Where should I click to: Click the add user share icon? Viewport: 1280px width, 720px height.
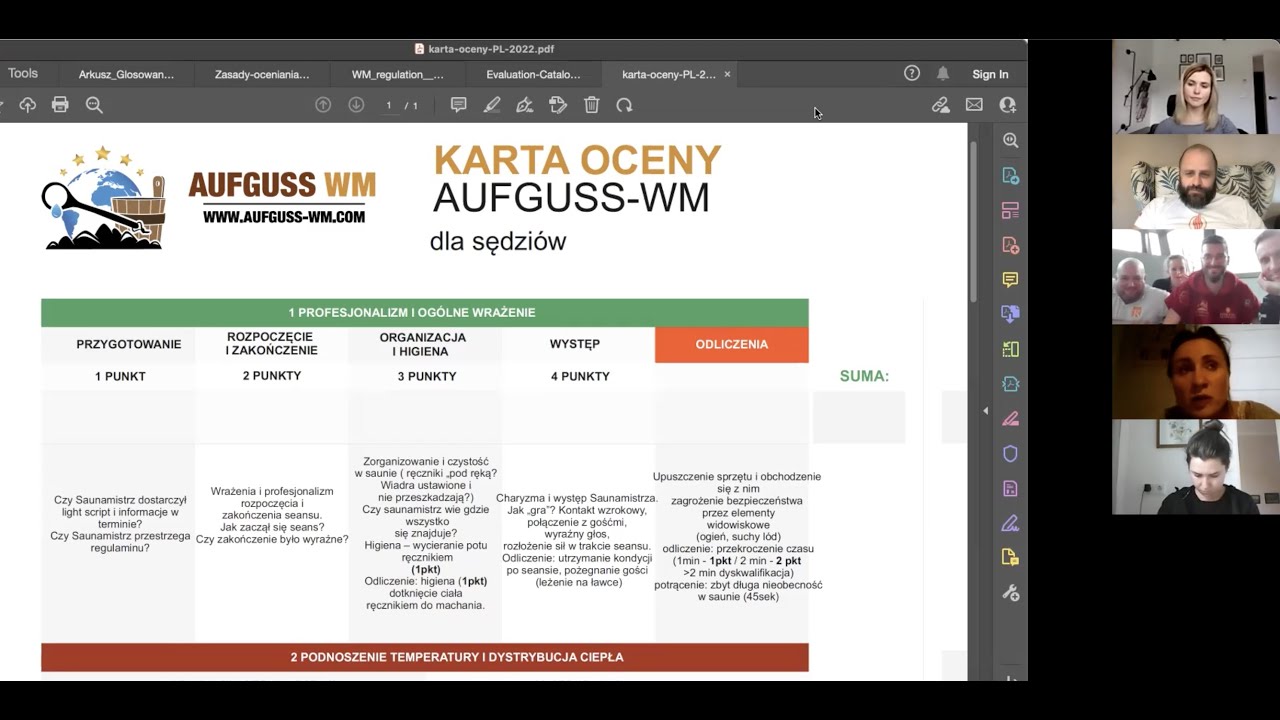1007,105
